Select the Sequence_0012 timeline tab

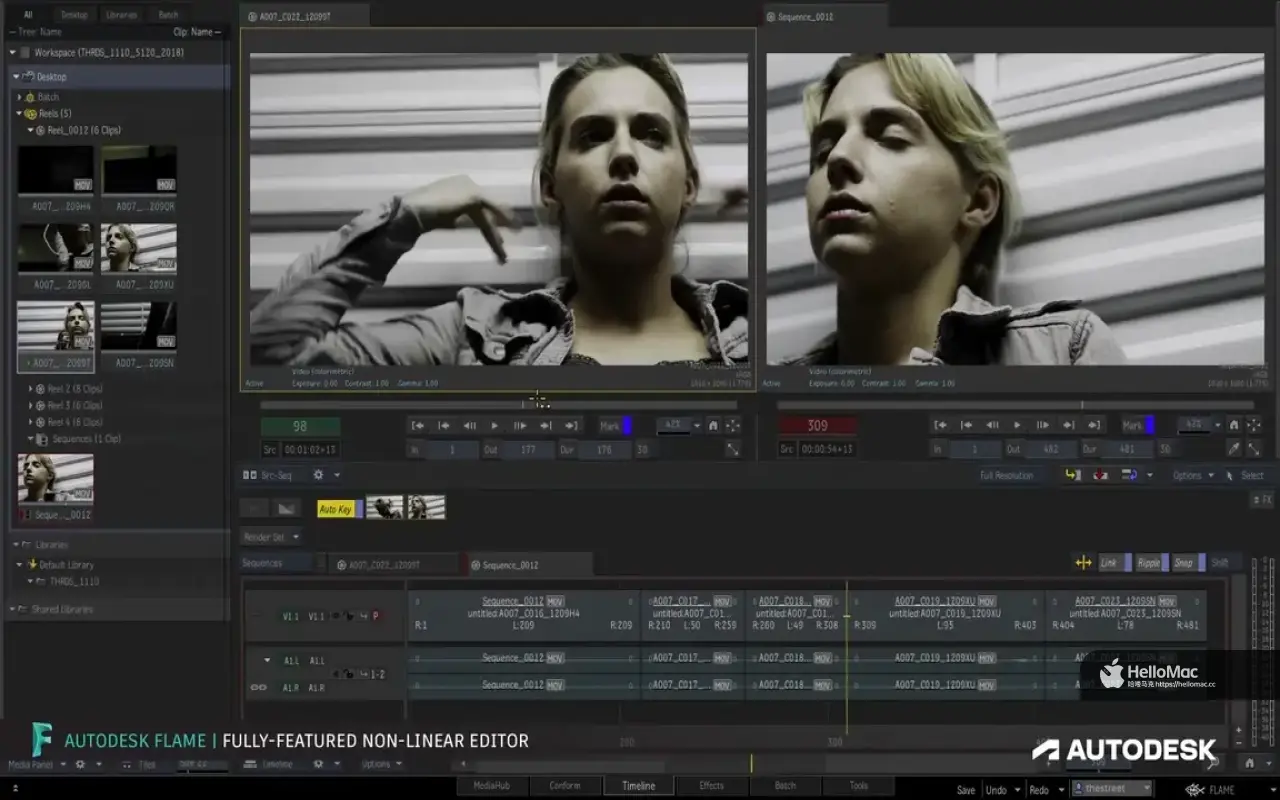click(529, 564)
